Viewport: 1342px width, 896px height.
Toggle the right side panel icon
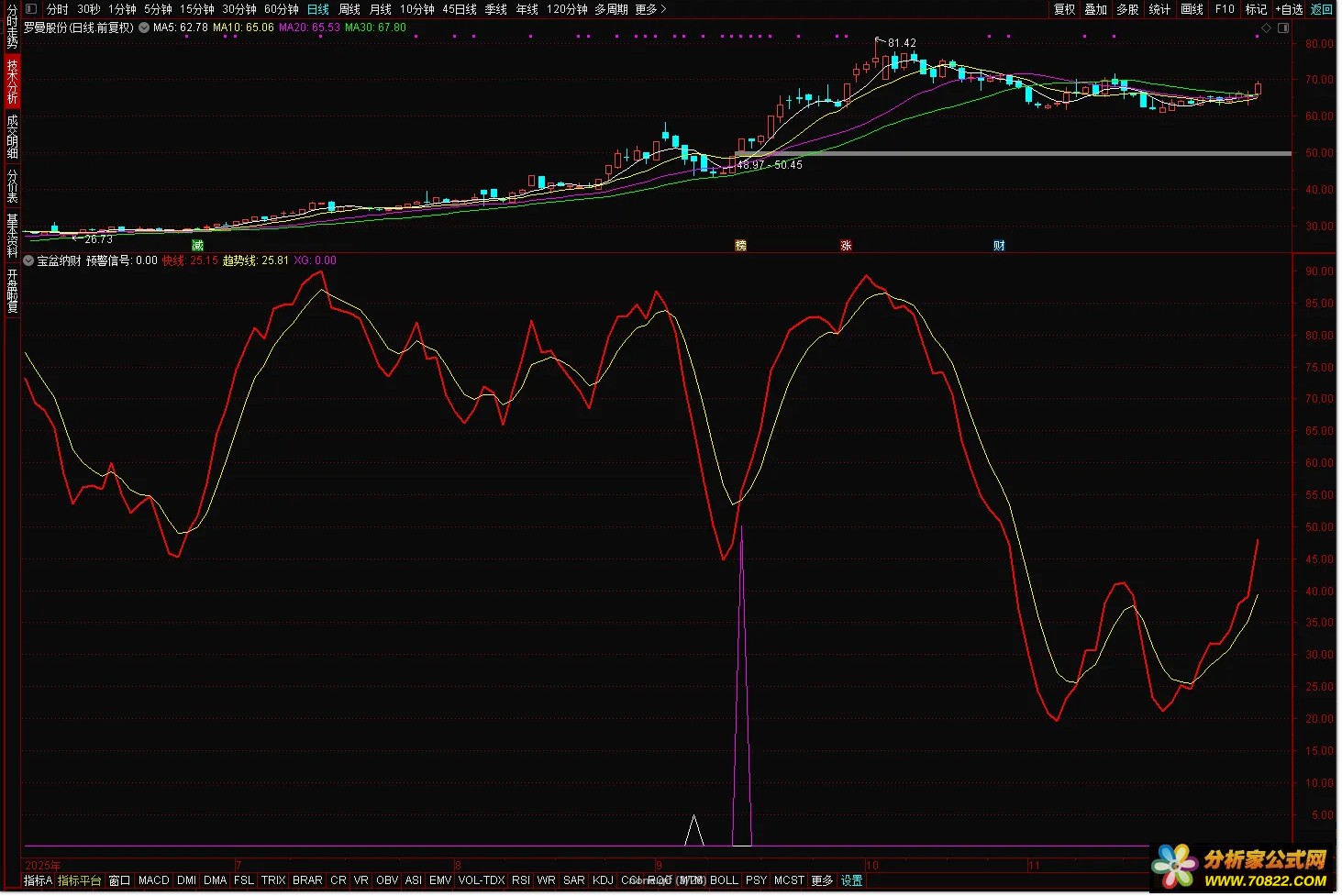1283,28
